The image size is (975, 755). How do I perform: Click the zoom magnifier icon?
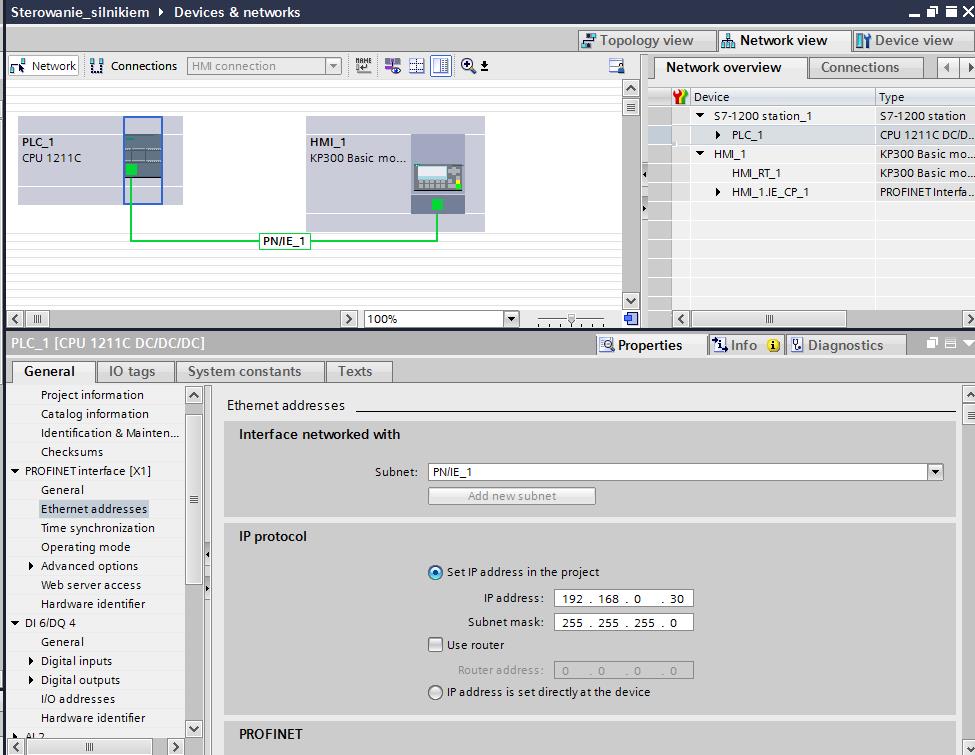pyautogui.click(x=468, y=65)
